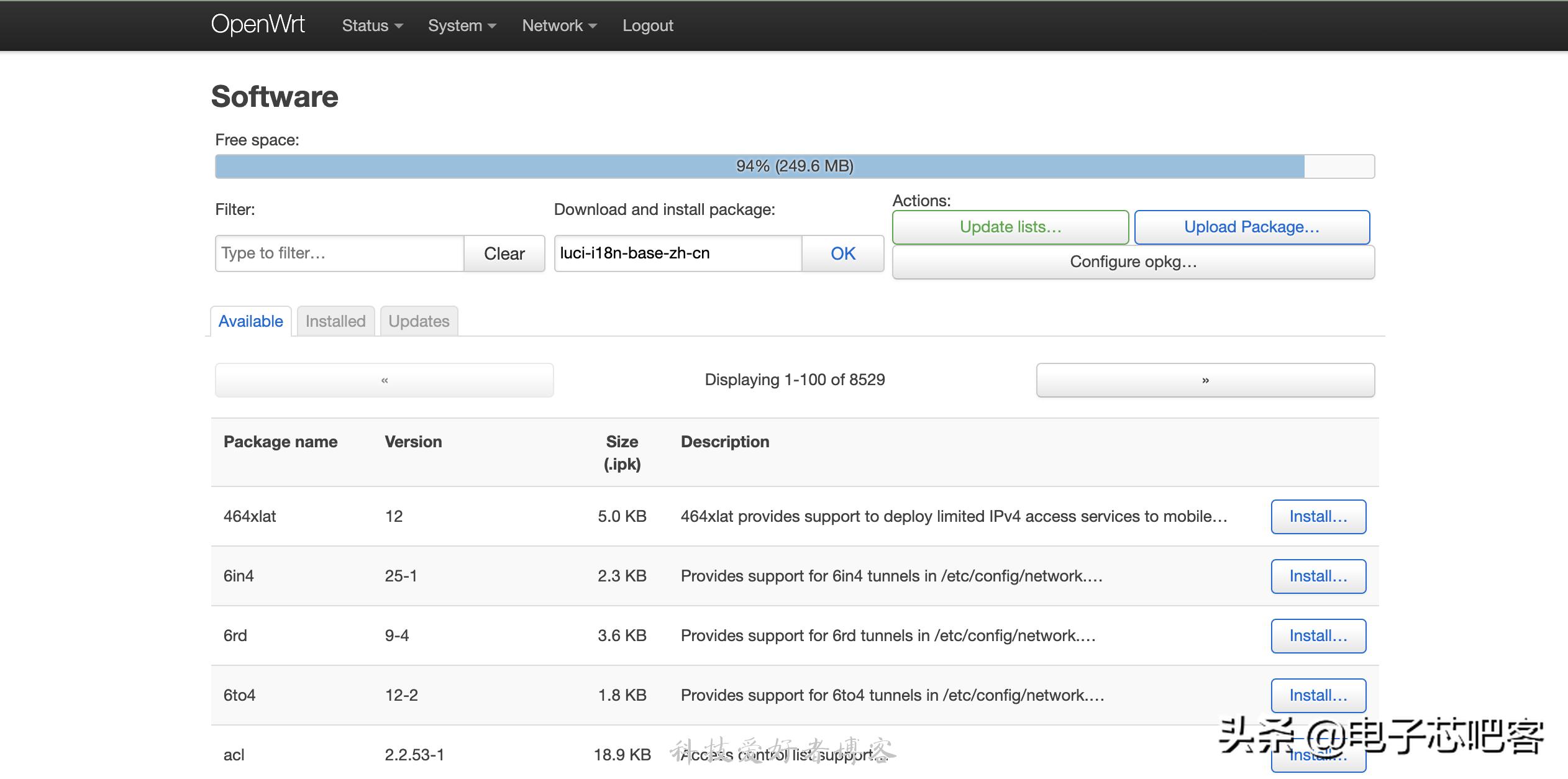Click Logout in the top navigation
The image size is (1568, 779).
coord(647,25)
